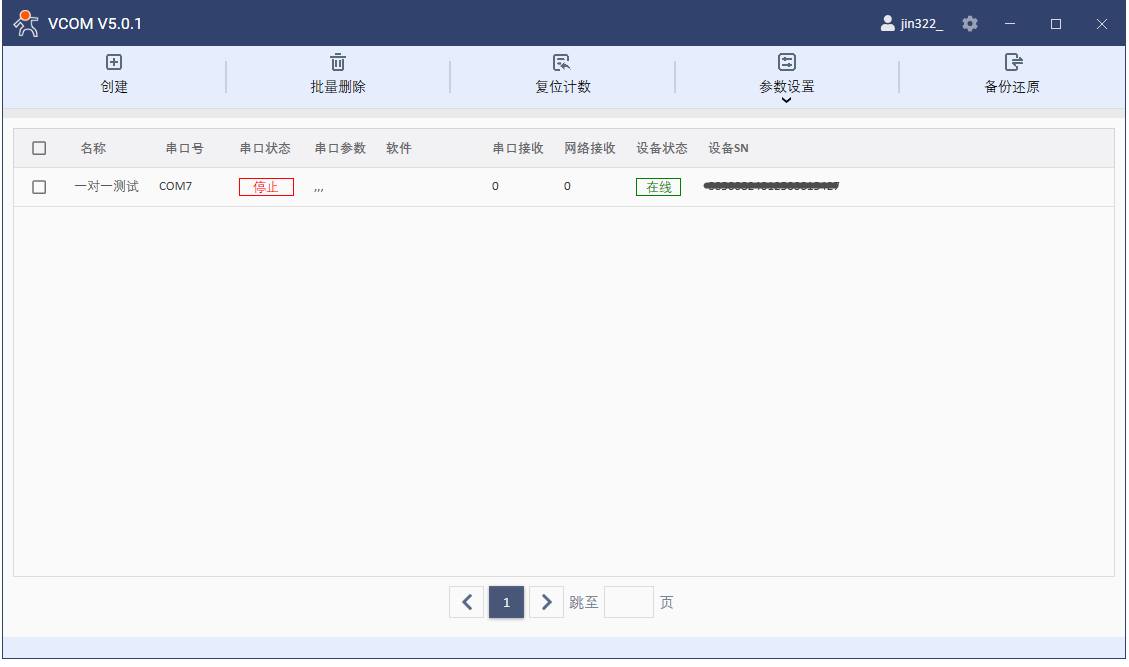The image size is (1129, 667).
Task: Click the 复位计数 reset count icon
Action: [x=562, y=63]
